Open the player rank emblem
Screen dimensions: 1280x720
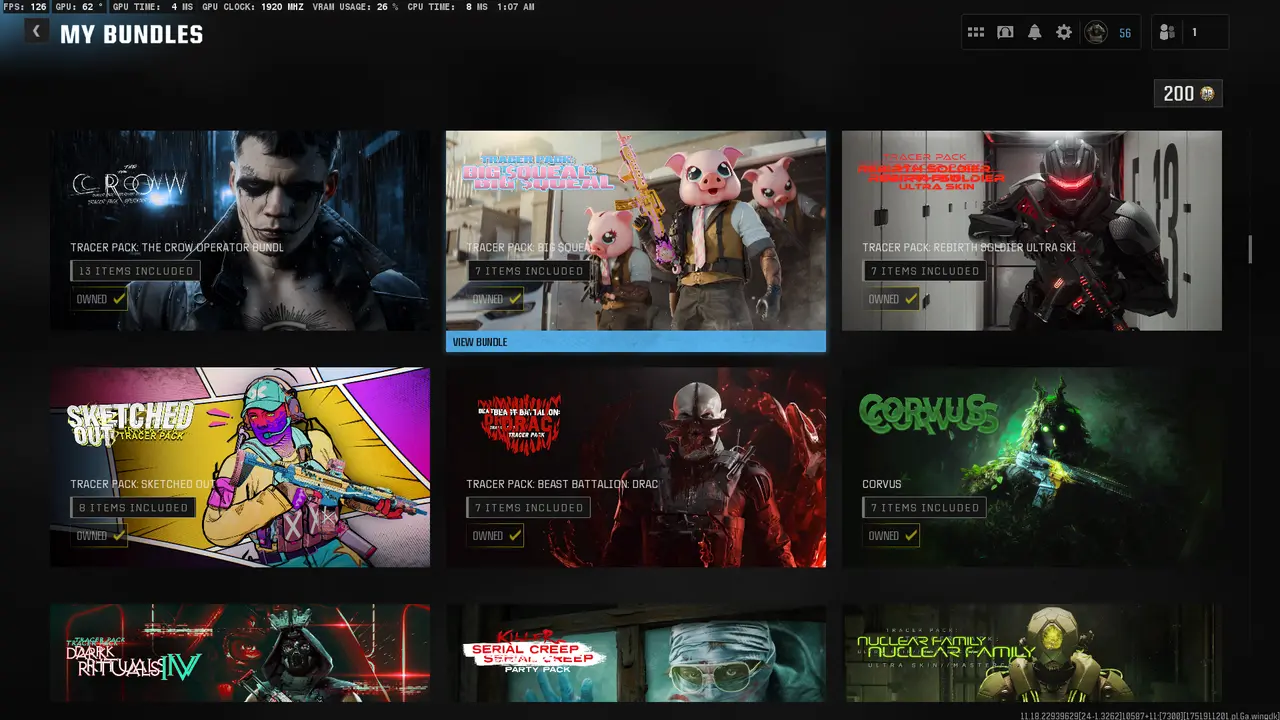point(1096,33)
